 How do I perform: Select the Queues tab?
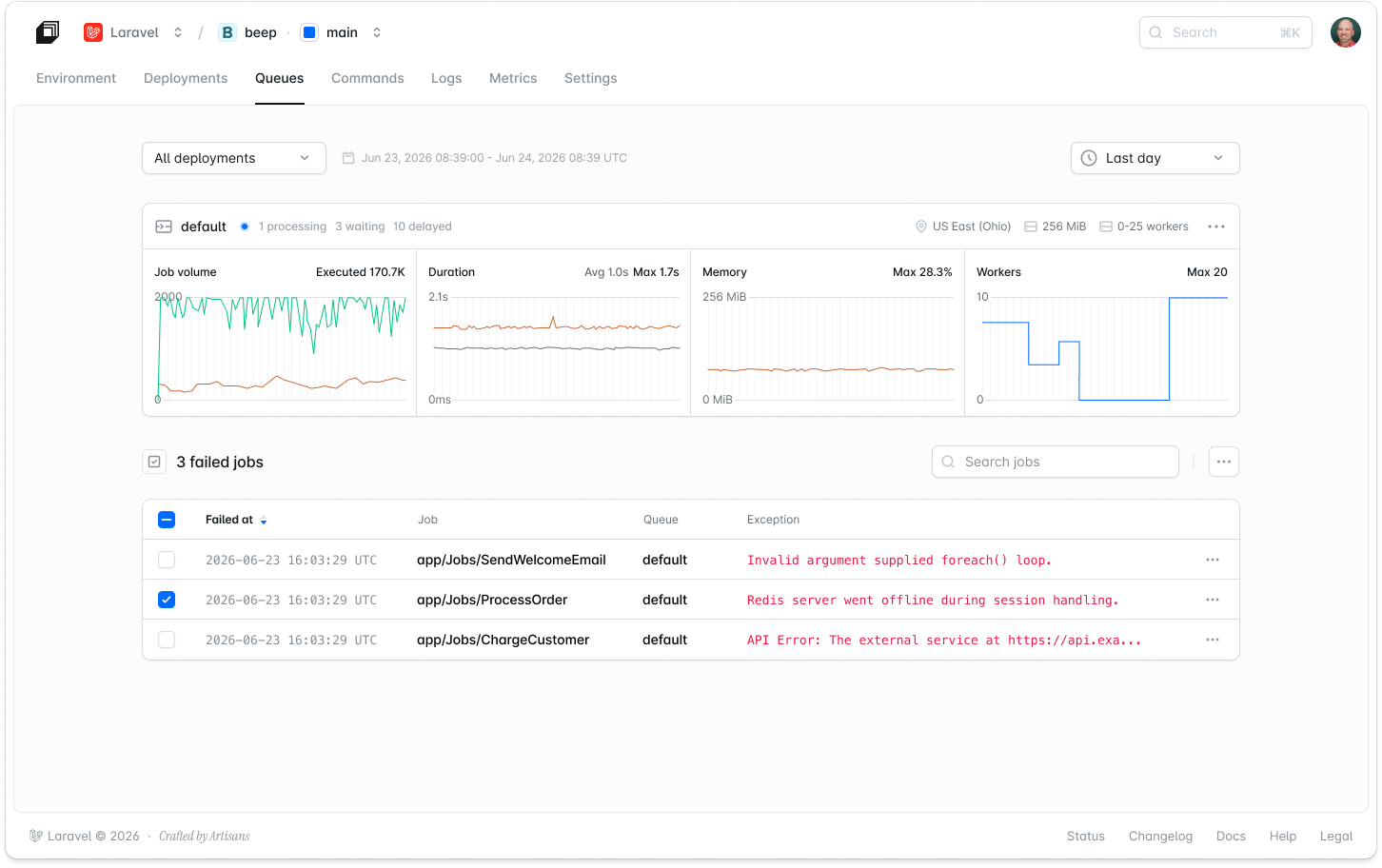pos(280,78)
